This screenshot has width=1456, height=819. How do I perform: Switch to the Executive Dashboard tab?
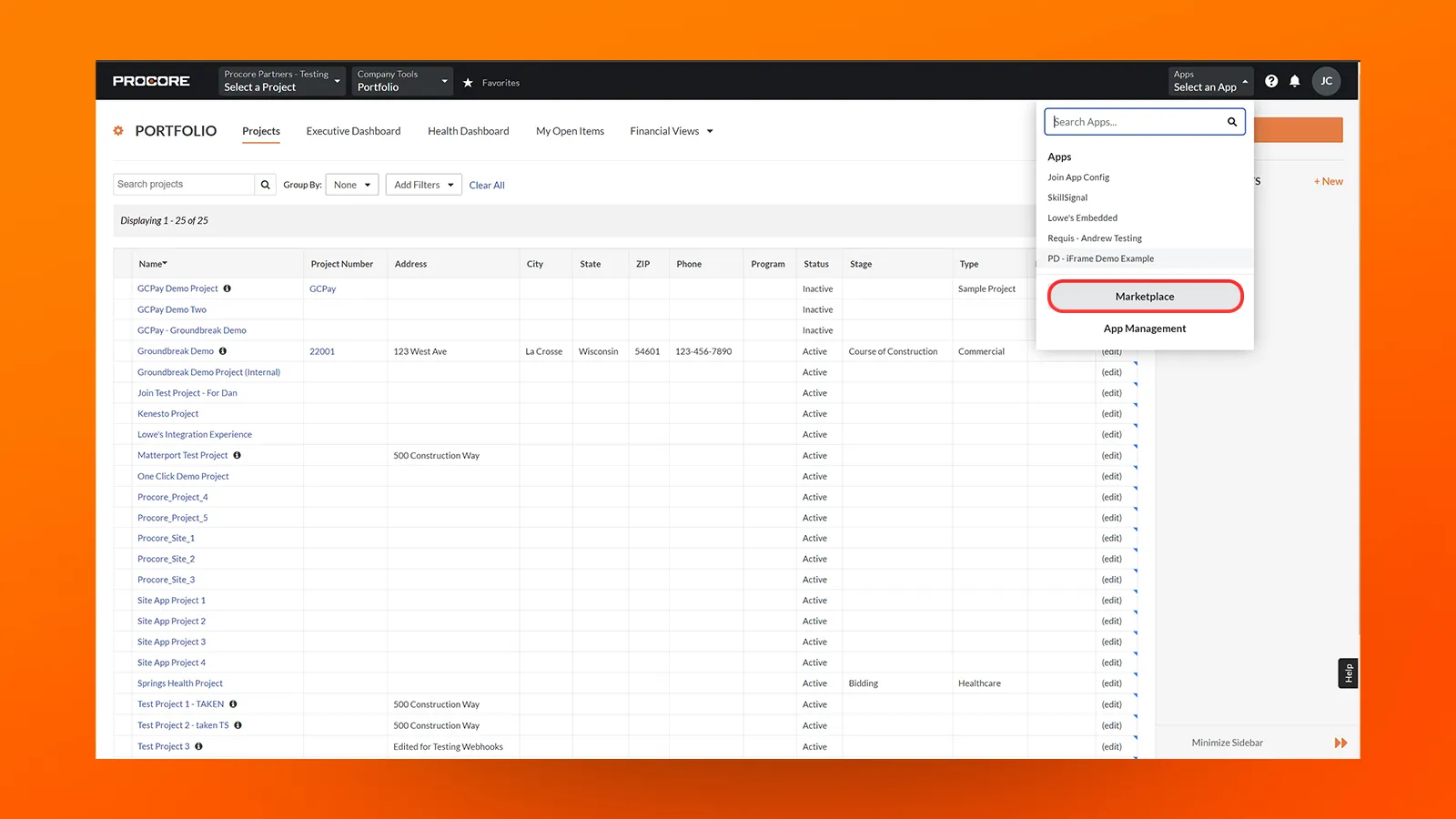(353, 130)
